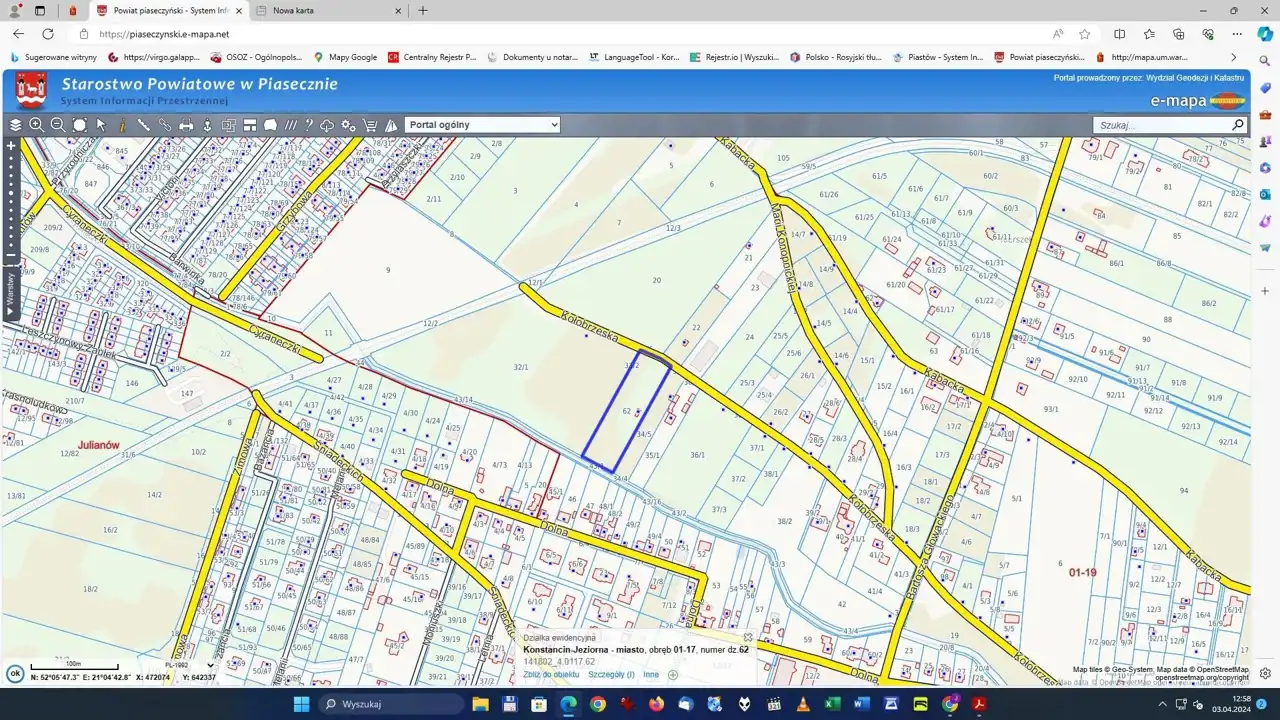This screenshot has width=1280, height=720.
Task: Open the layers stack icon in toolbar
Action: 15,125
